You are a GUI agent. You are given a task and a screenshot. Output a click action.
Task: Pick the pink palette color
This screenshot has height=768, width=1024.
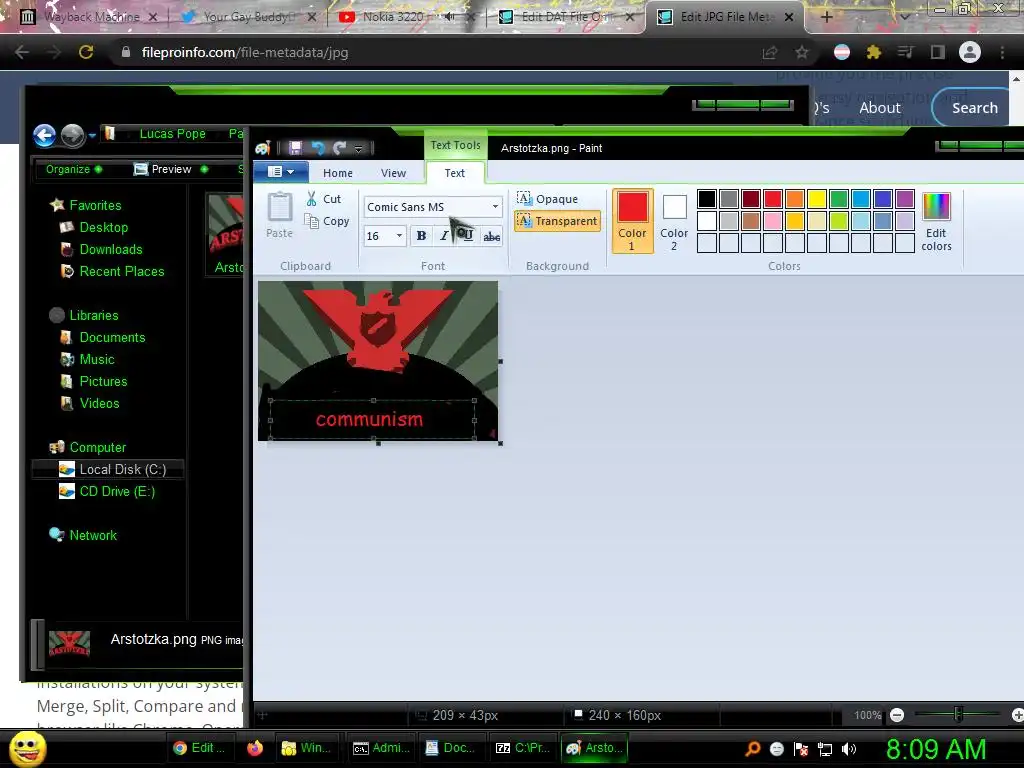(773, 221)
